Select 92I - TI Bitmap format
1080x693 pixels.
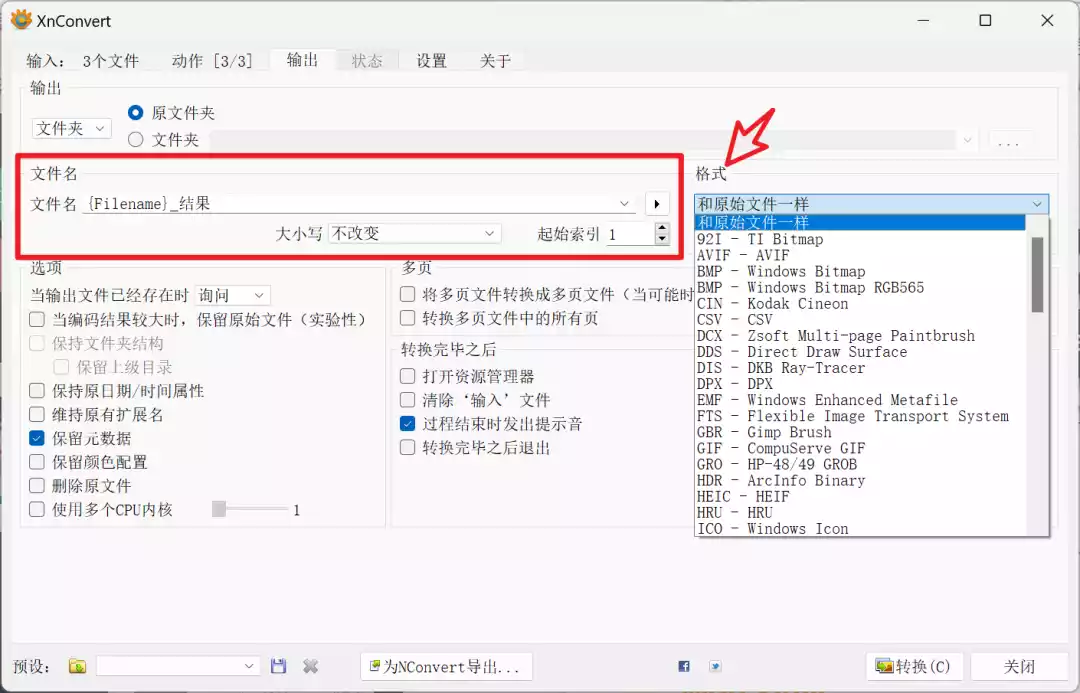(860, 239)
